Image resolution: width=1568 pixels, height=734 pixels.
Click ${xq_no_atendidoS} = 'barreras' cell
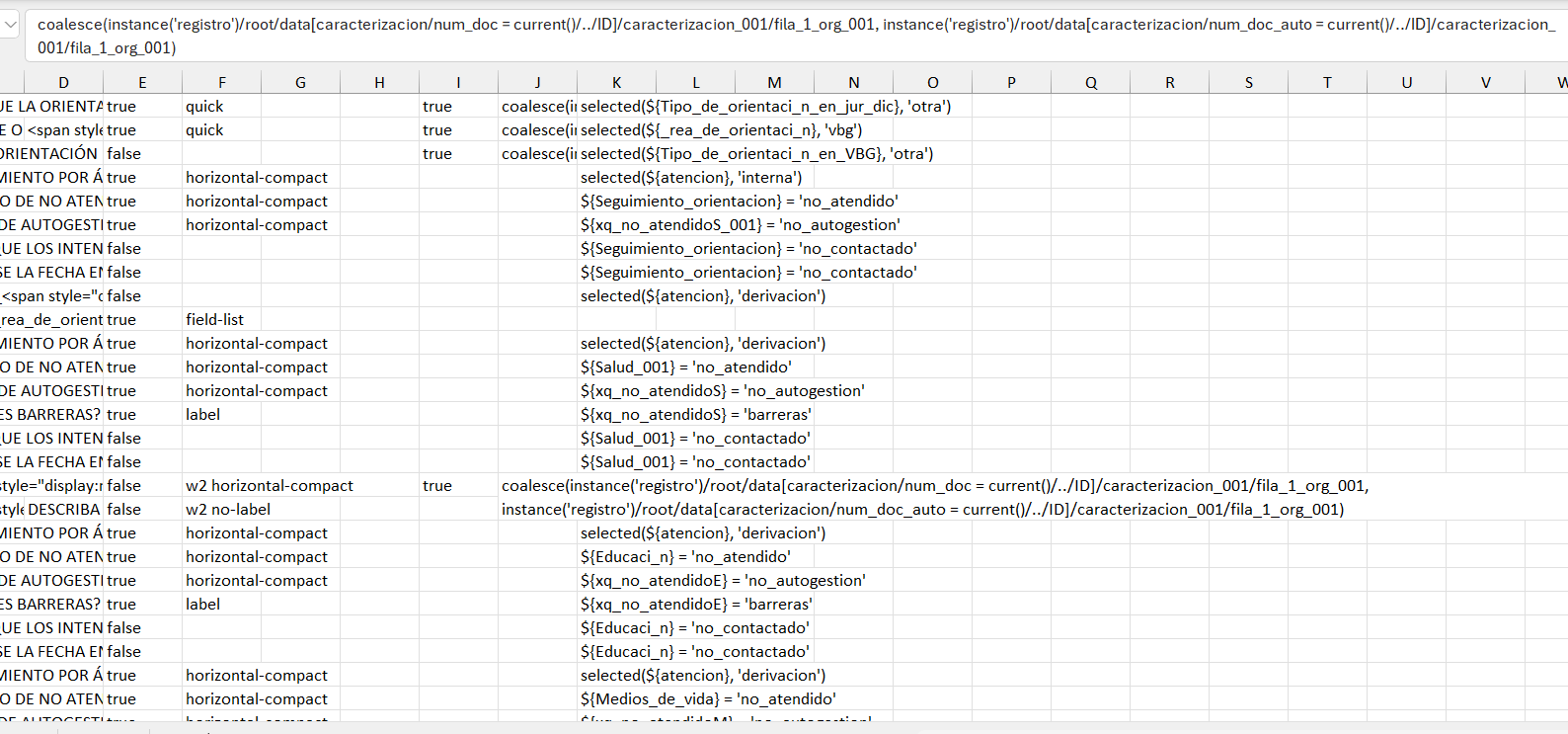pyautogui.click(x=695, y=414)
